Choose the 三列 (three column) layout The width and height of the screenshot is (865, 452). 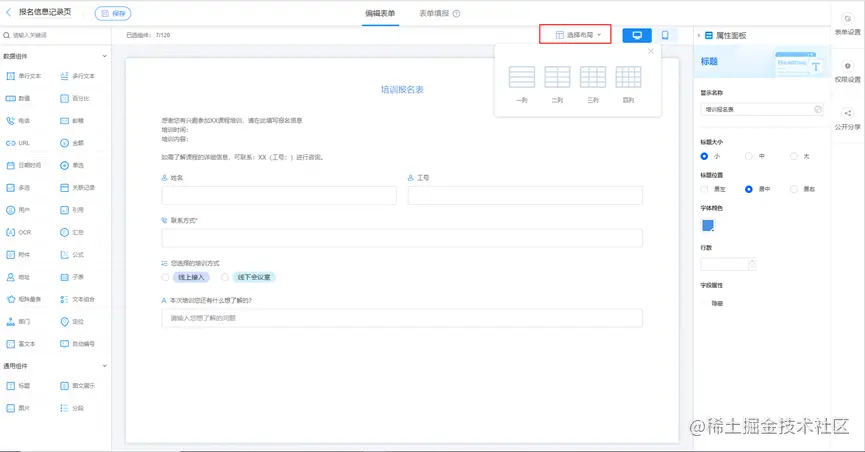tap(593, 84)
